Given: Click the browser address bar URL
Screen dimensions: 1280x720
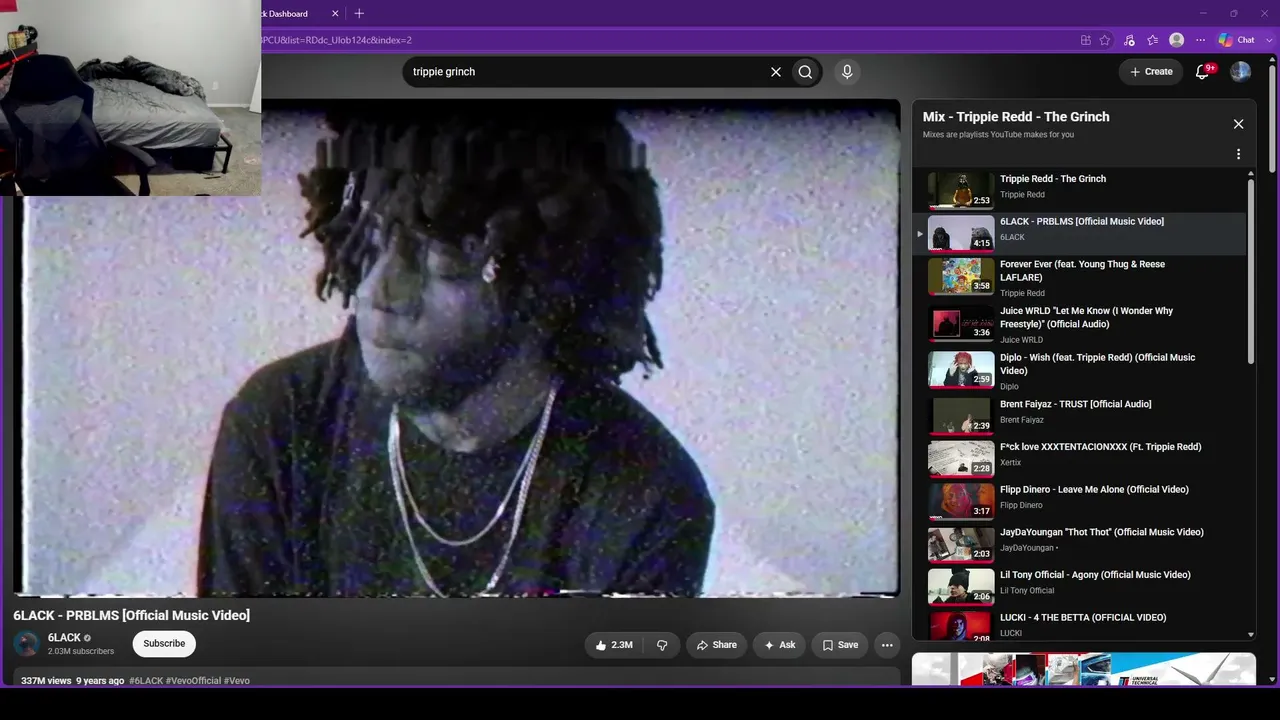Looking at the screenshot, I should coord(336,40).
